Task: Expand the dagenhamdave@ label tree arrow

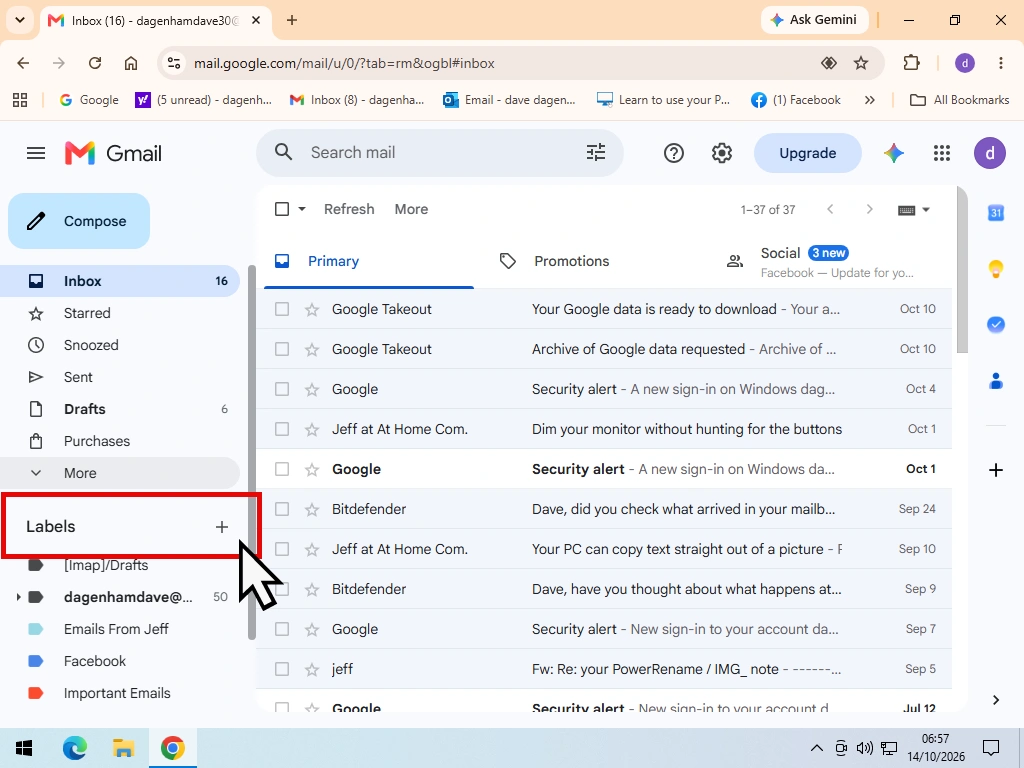Action: click(x=18, y=597)
